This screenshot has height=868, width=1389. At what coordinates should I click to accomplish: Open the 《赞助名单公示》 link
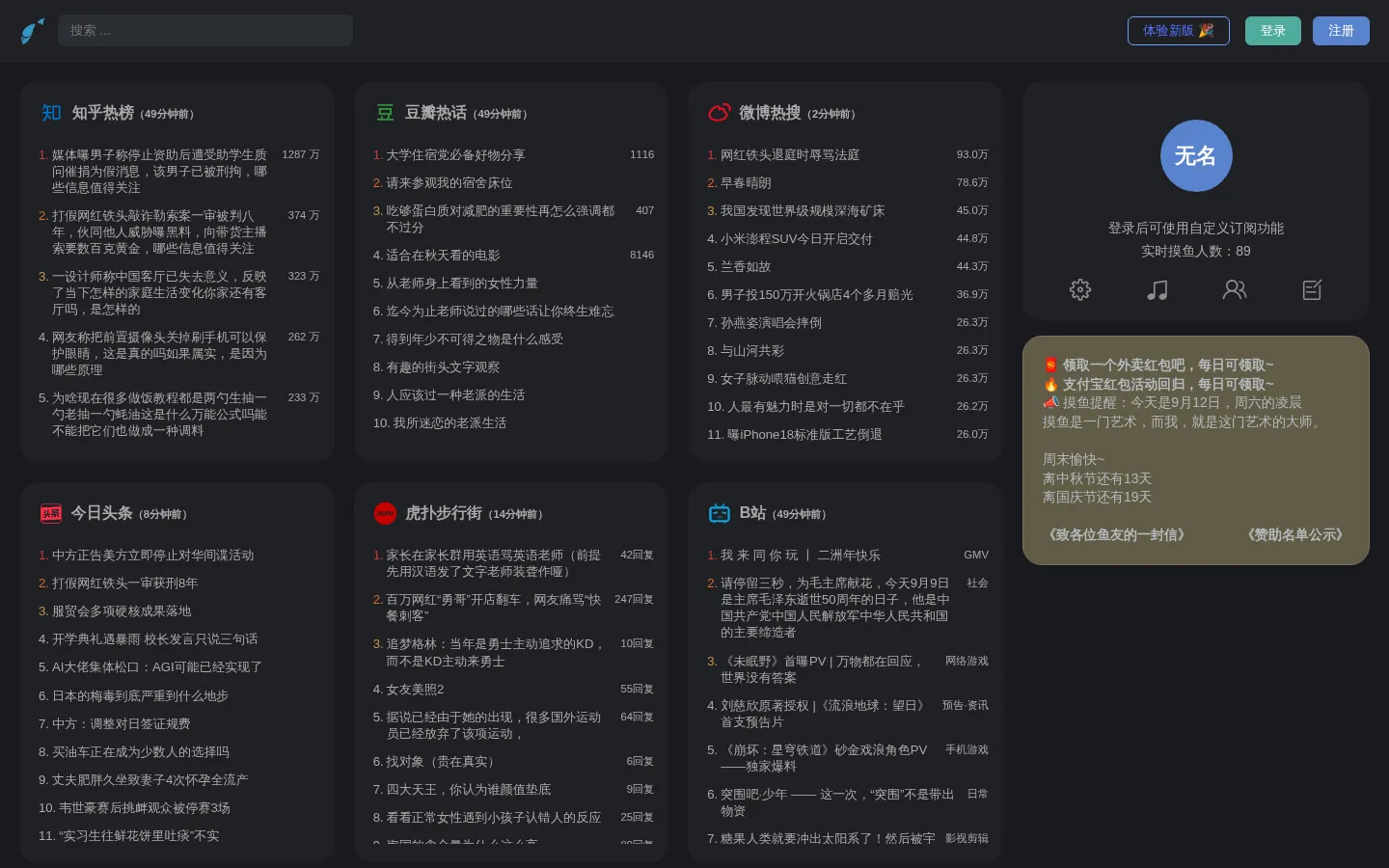click(1295, 534)
